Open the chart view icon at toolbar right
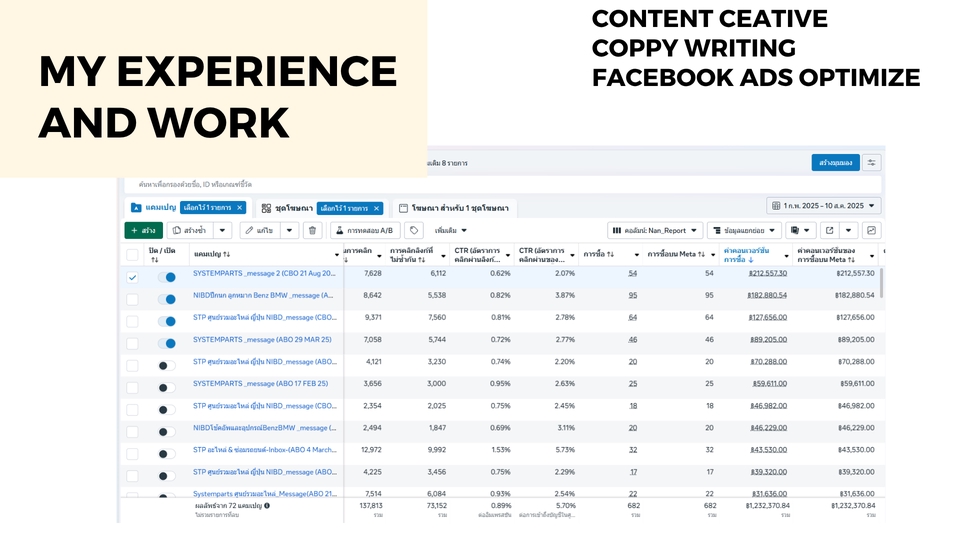 871,230
